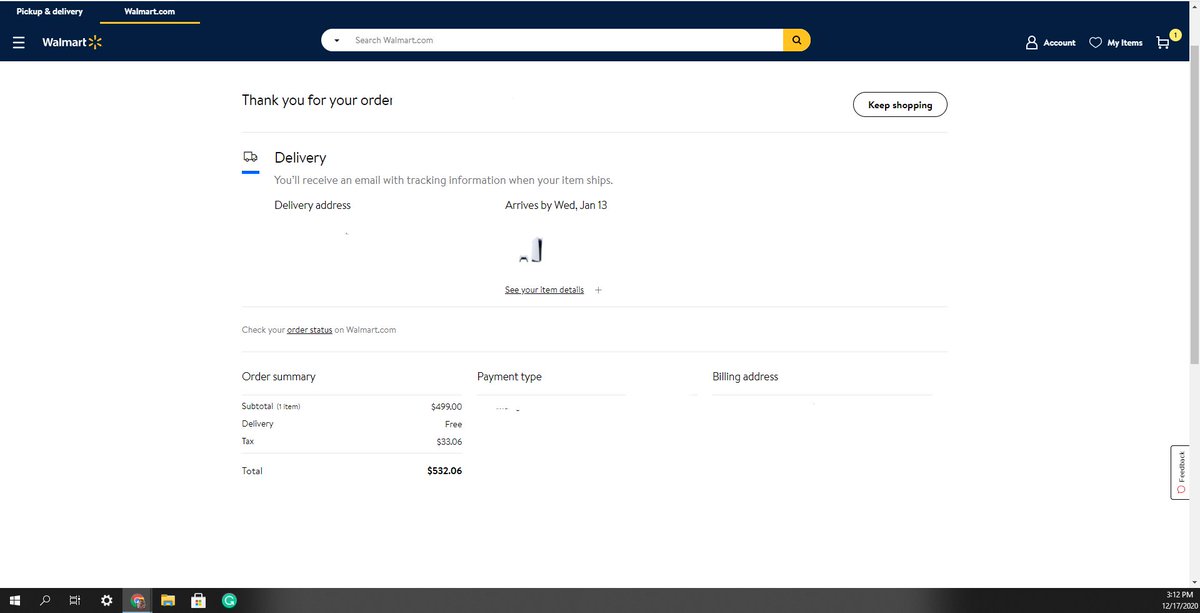Focus the Search Walmart.com field
Image resolution: width=1200 pixels, height=613 pixels.
coord(565,40)
